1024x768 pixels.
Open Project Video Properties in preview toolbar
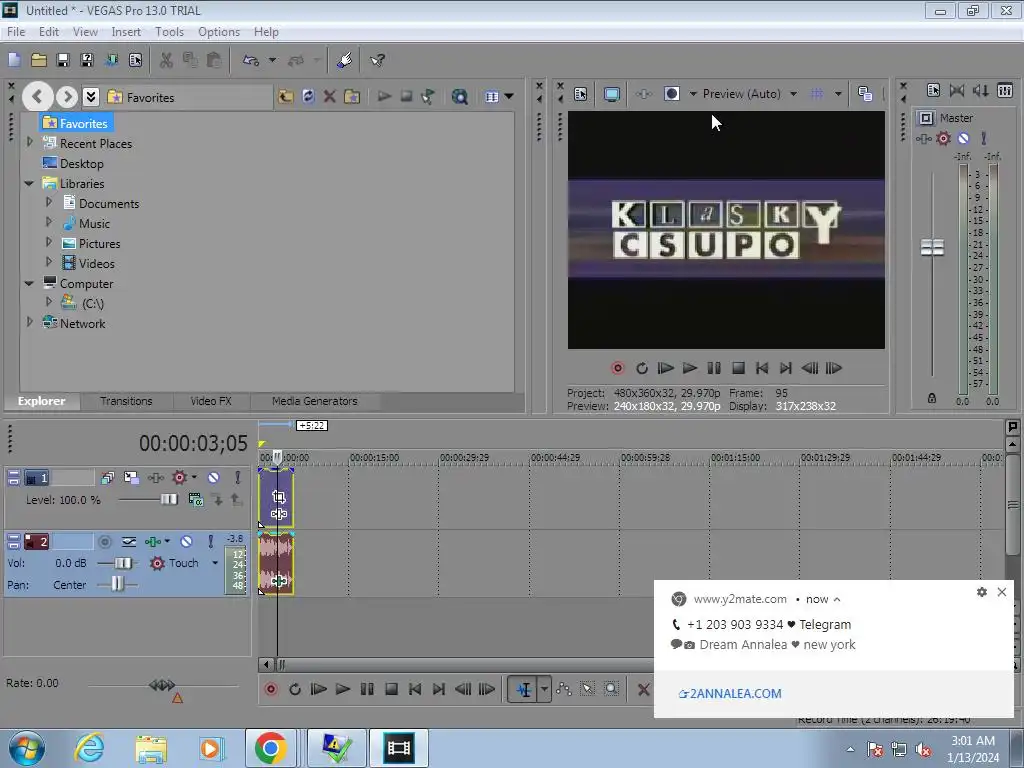click(581, 94)
